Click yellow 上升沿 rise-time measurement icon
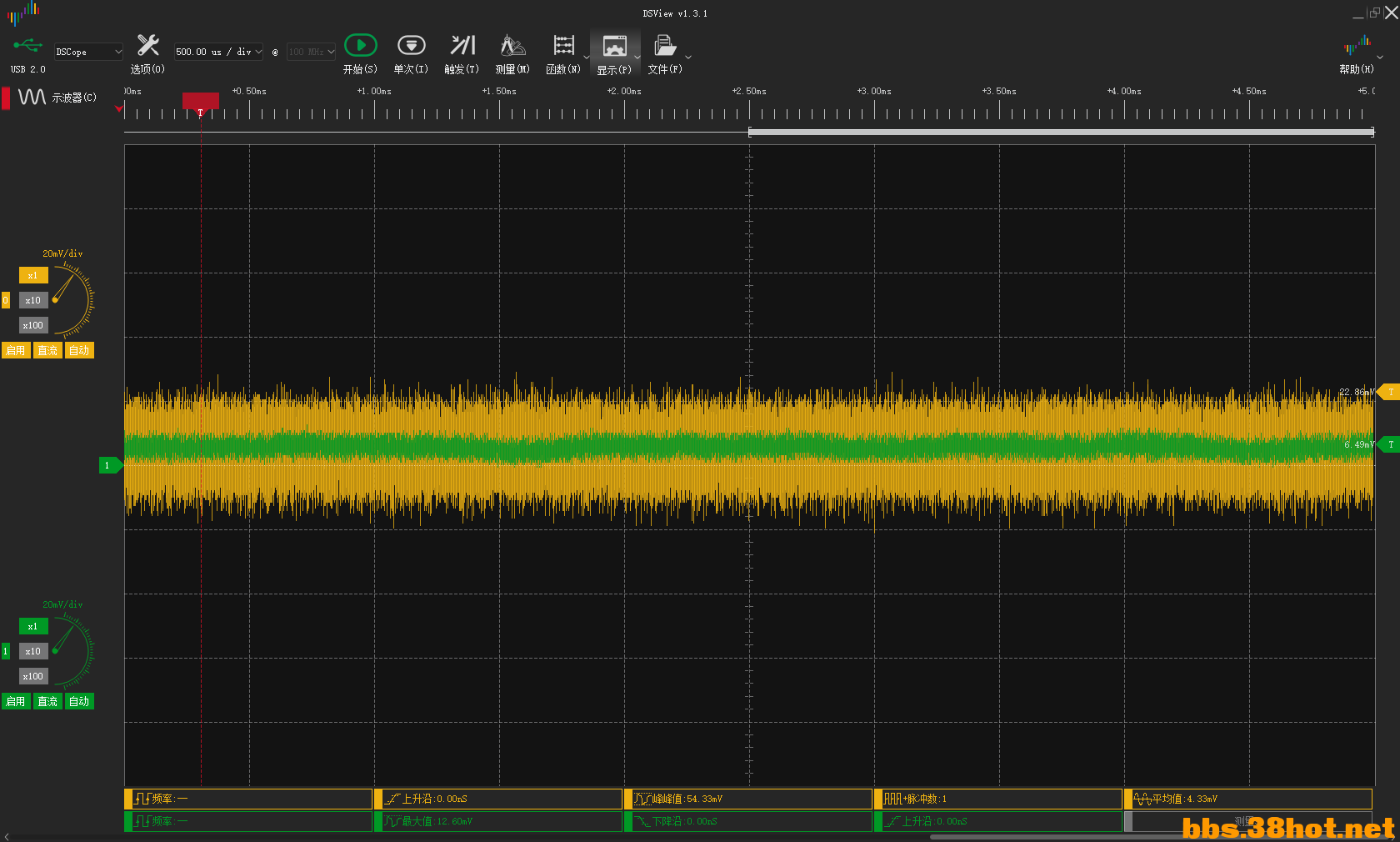Screen dimensions: 1400x842 pyautogui.click(x=392, y=799)
